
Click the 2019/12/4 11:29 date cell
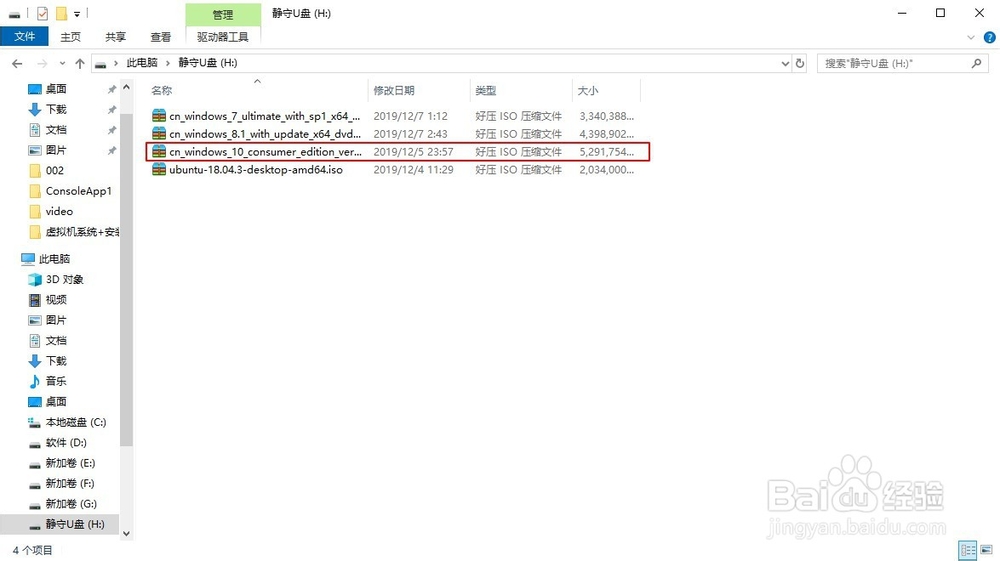pyautogui.click(x=413, y=170)
